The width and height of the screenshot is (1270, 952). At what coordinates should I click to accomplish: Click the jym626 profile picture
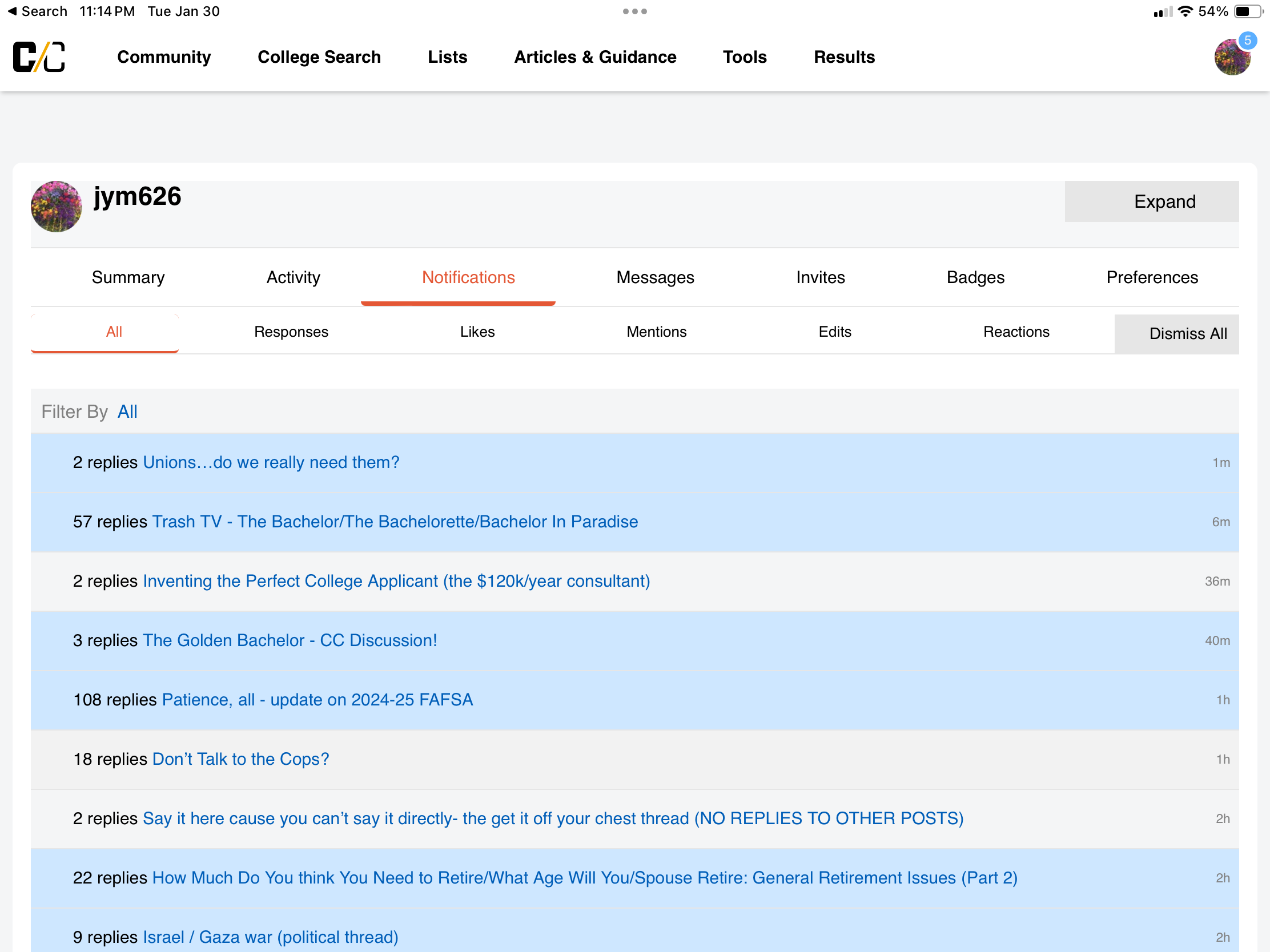[57, 207]
